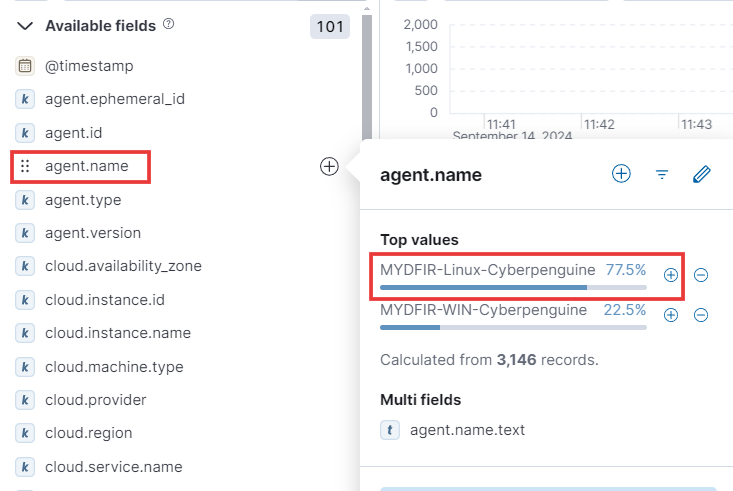Select the agent.type field
733x491 pixels.
coord(83,200)
